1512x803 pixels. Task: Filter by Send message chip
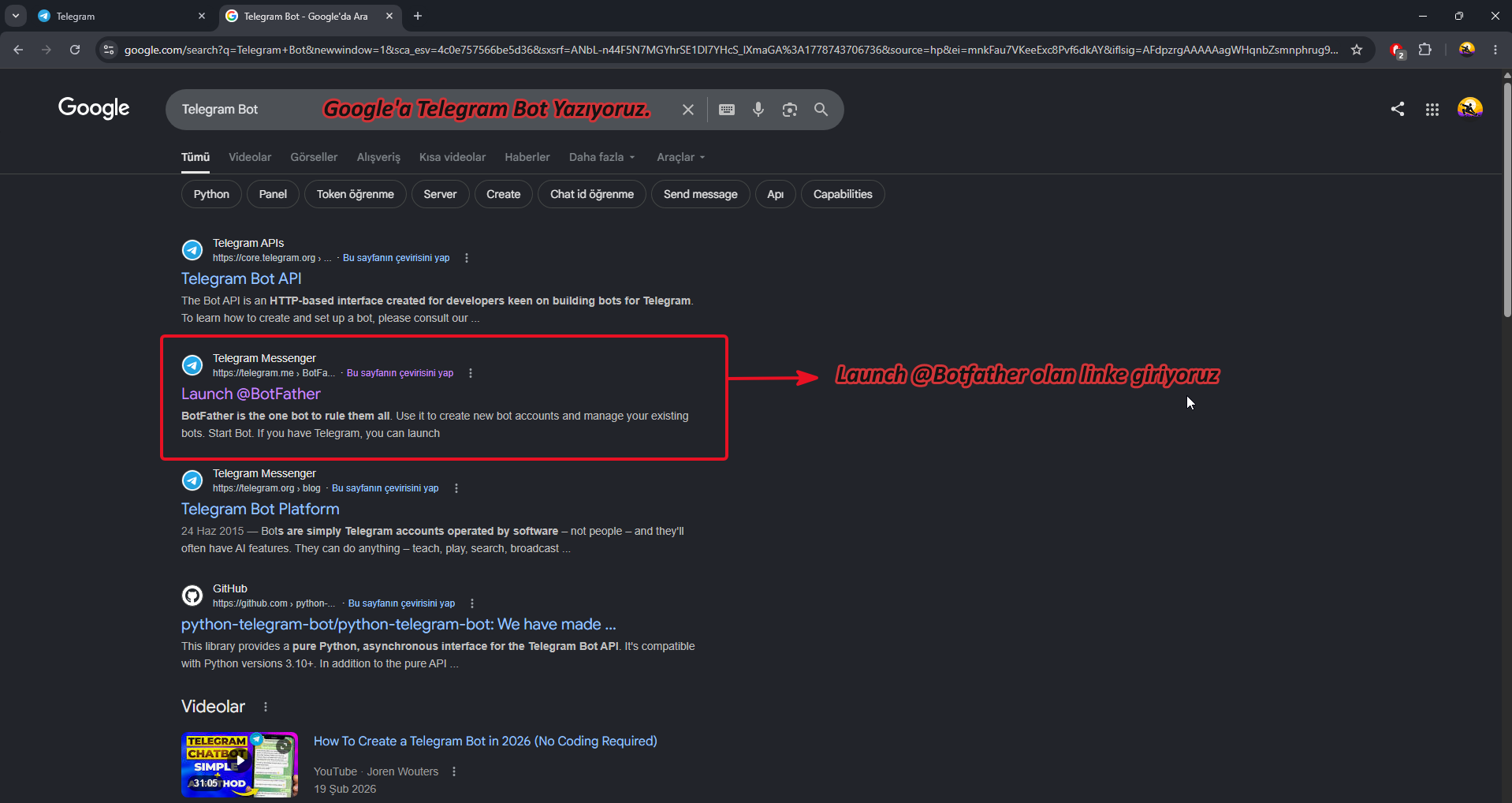click(700, 194)
